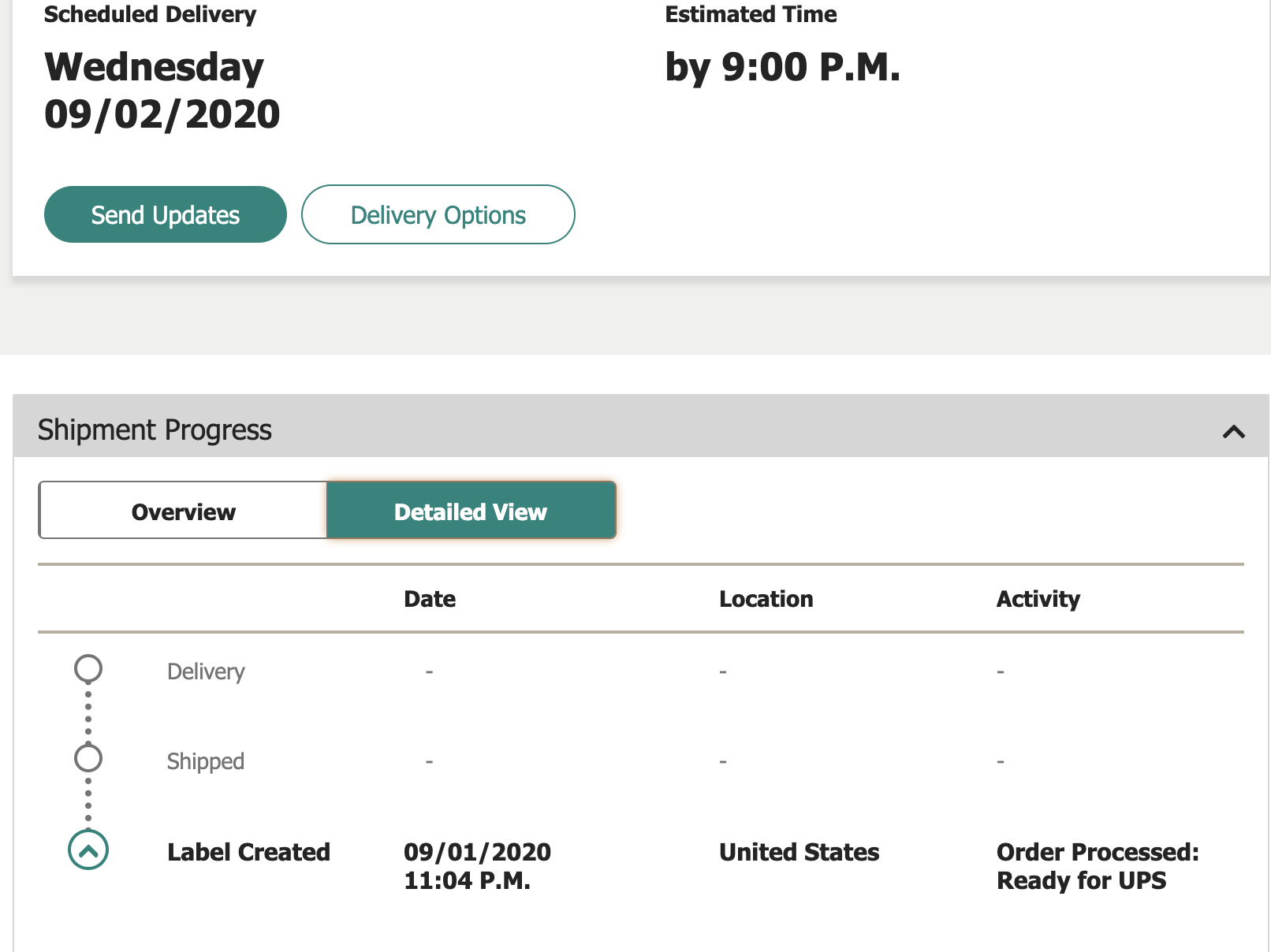Click the Date column header
Viewport: 1271px width, 952px height.
pos(430,599)
